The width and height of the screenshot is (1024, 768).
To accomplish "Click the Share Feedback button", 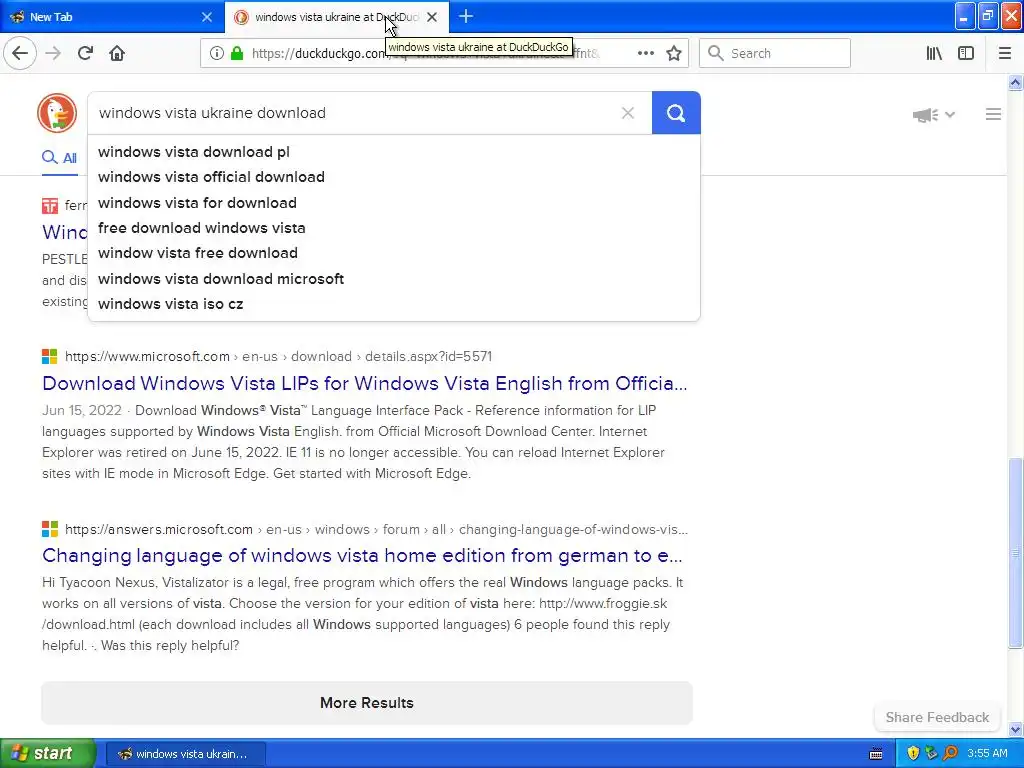I will (x=937, y=717).
